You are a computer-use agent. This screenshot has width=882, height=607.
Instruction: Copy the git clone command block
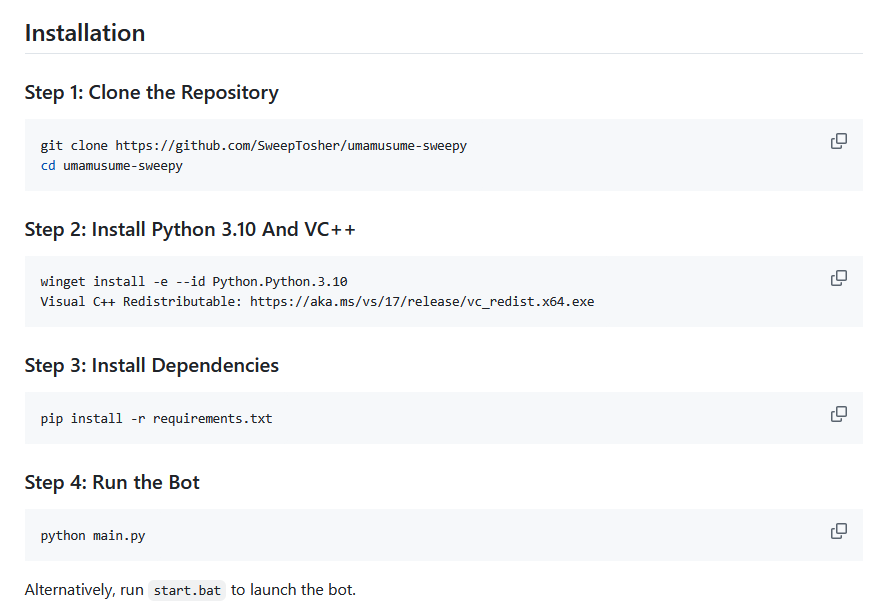[x=839, y=141]
